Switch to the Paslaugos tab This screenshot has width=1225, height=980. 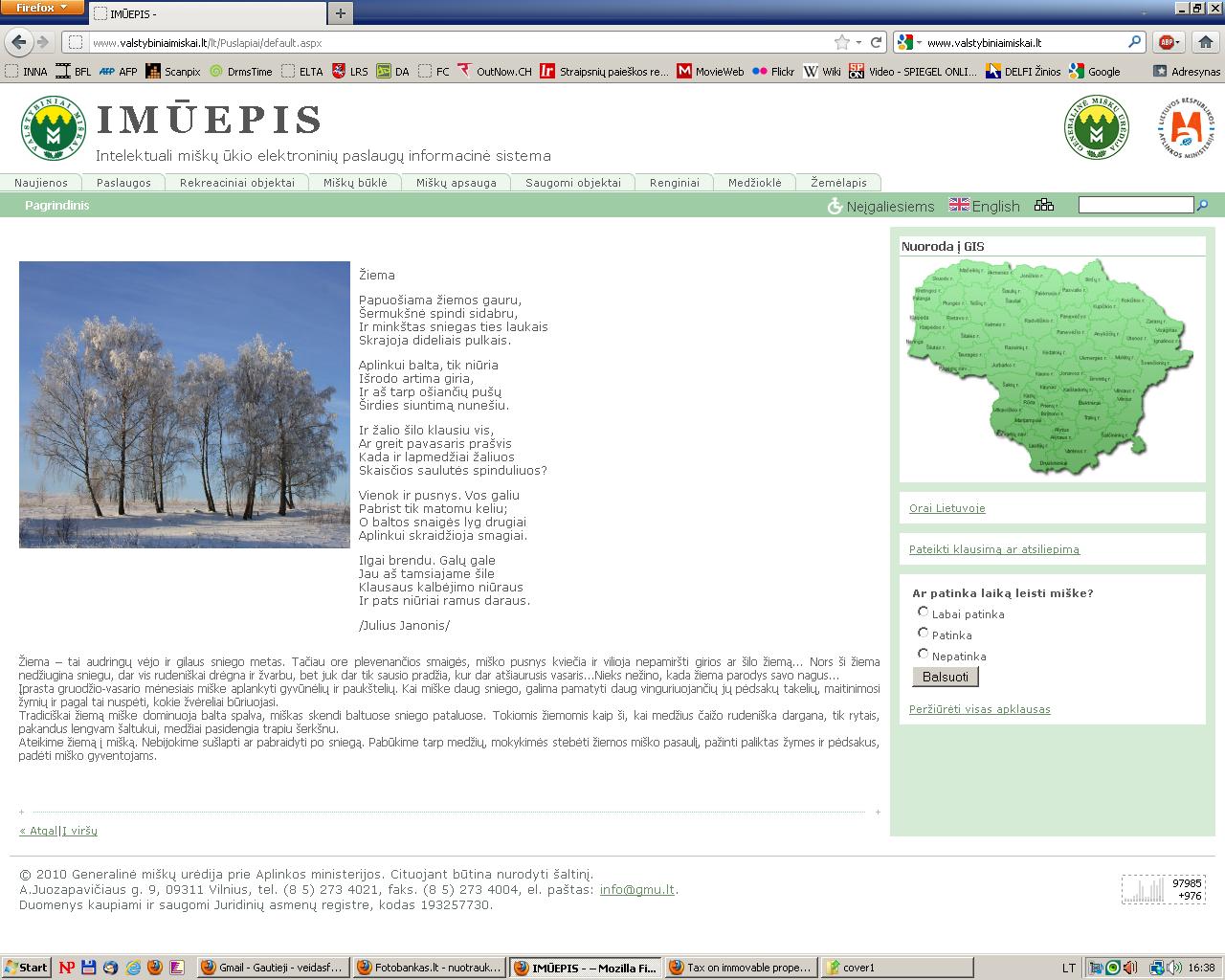pyautogui.click(x=123, y=183)
